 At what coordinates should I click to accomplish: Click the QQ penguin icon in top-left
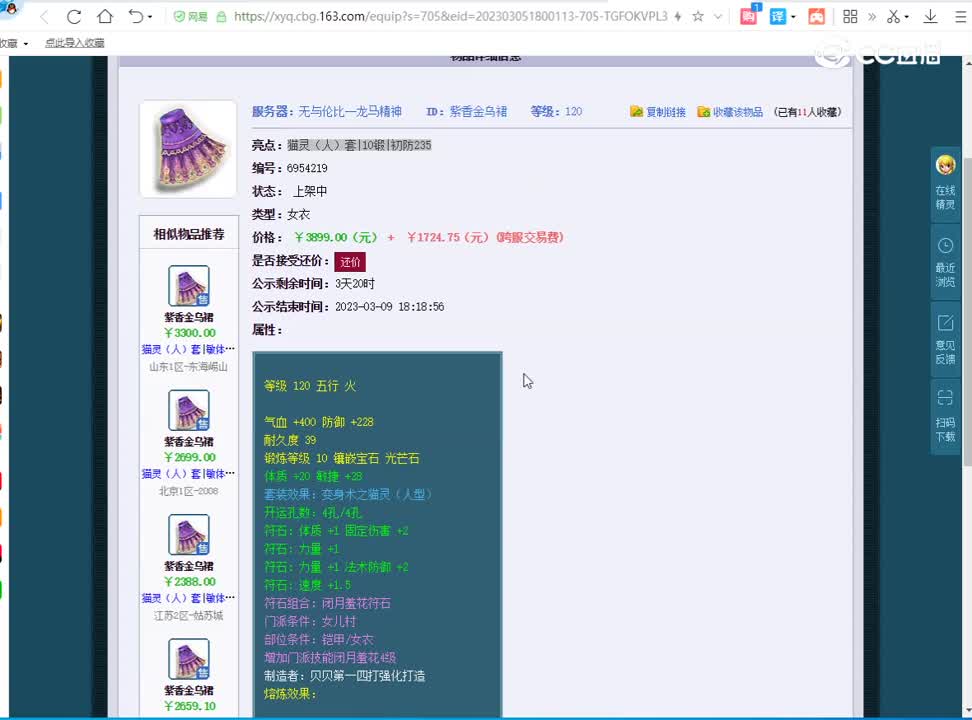coord(9,7)
